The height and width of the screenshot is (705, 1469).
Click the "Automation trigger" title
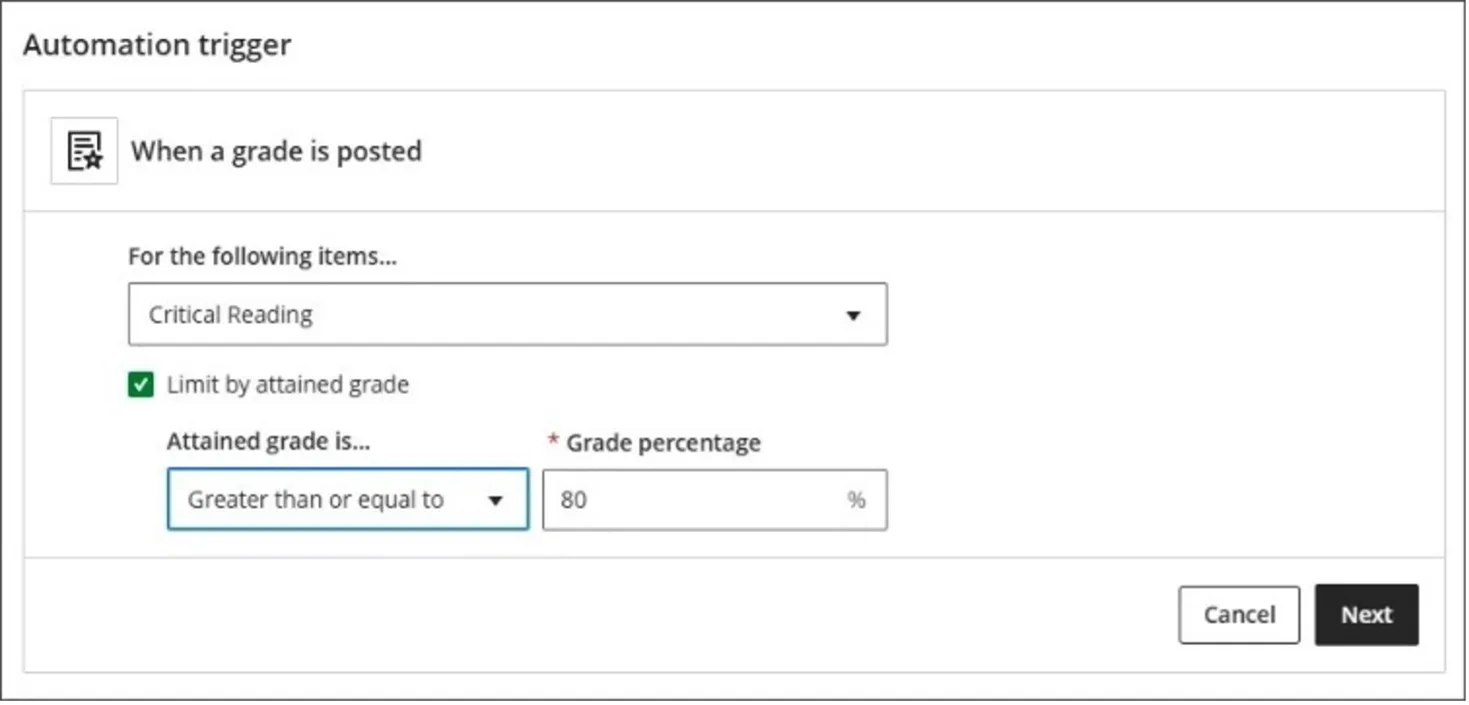(157, 45)
